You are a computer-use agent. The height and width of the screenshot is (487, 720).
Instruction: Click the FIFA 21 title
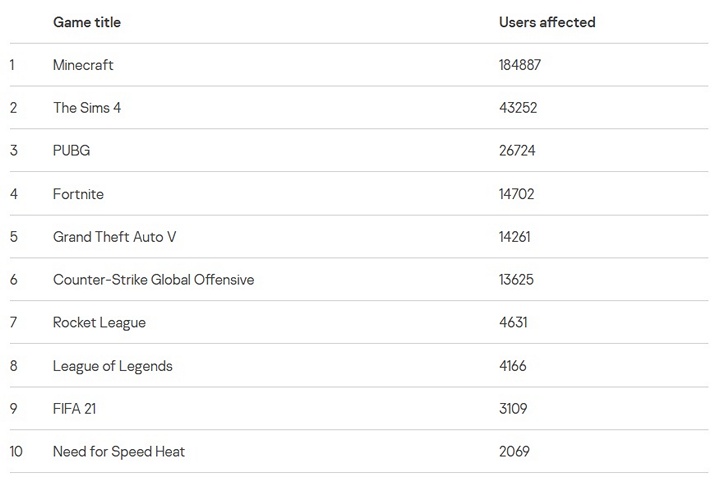click(74, 409)
